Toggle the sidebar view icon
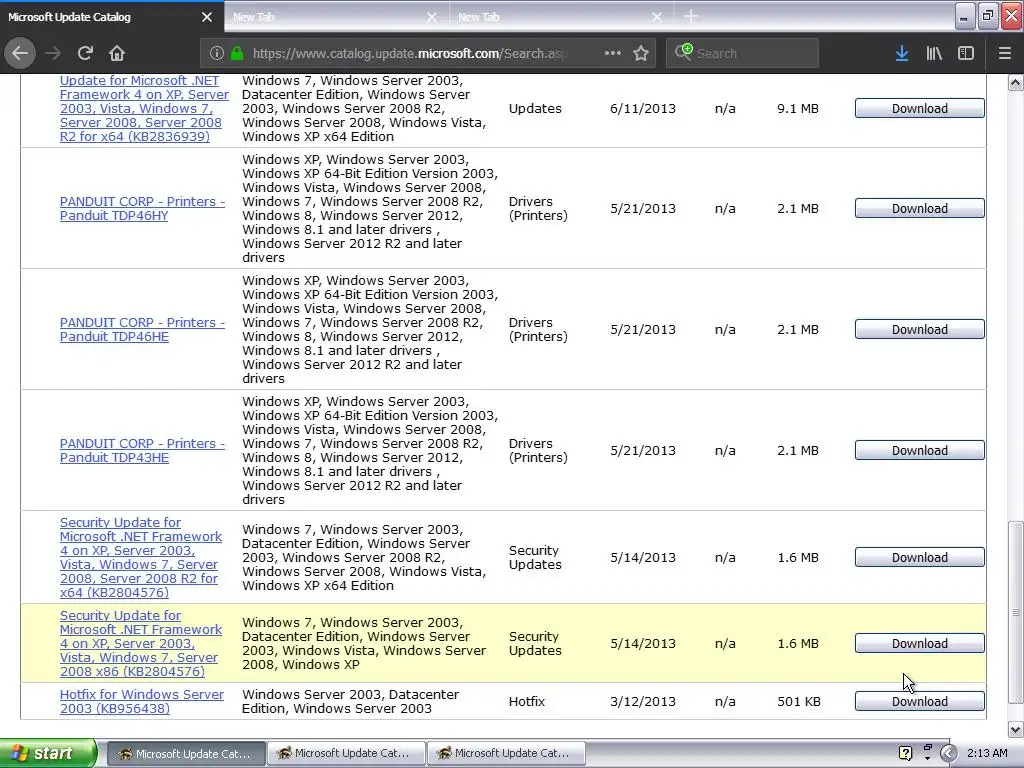 click(966, 53)
